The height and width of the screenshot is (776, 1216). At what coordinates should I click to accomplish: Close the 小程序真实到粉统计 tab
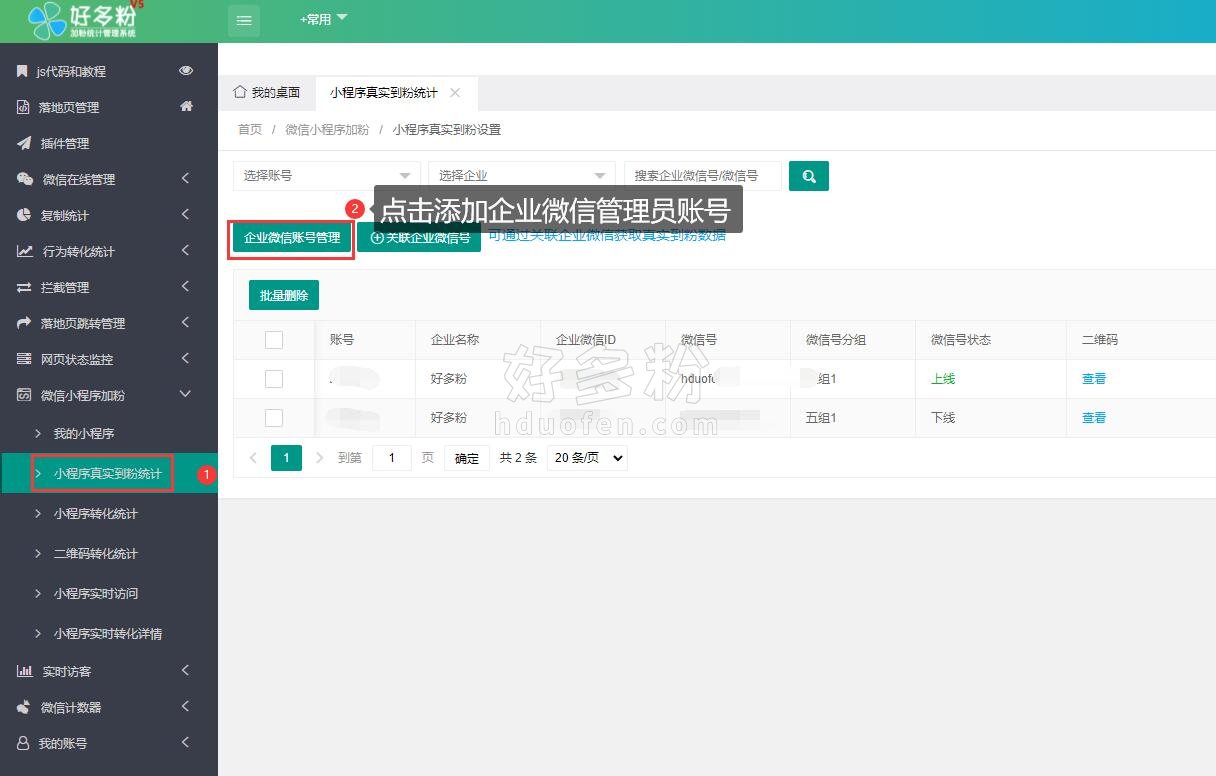pyautogui.click(x=455, y=93)
